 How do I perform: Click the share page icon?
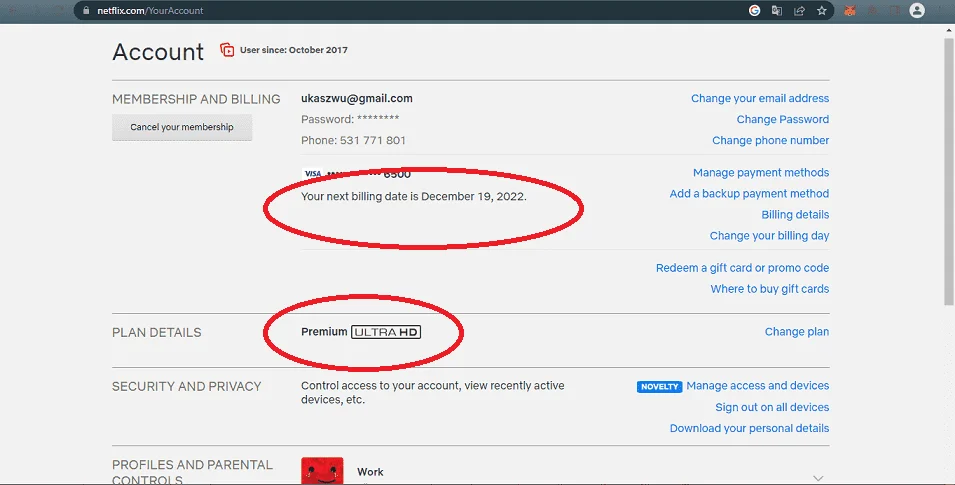799,10
